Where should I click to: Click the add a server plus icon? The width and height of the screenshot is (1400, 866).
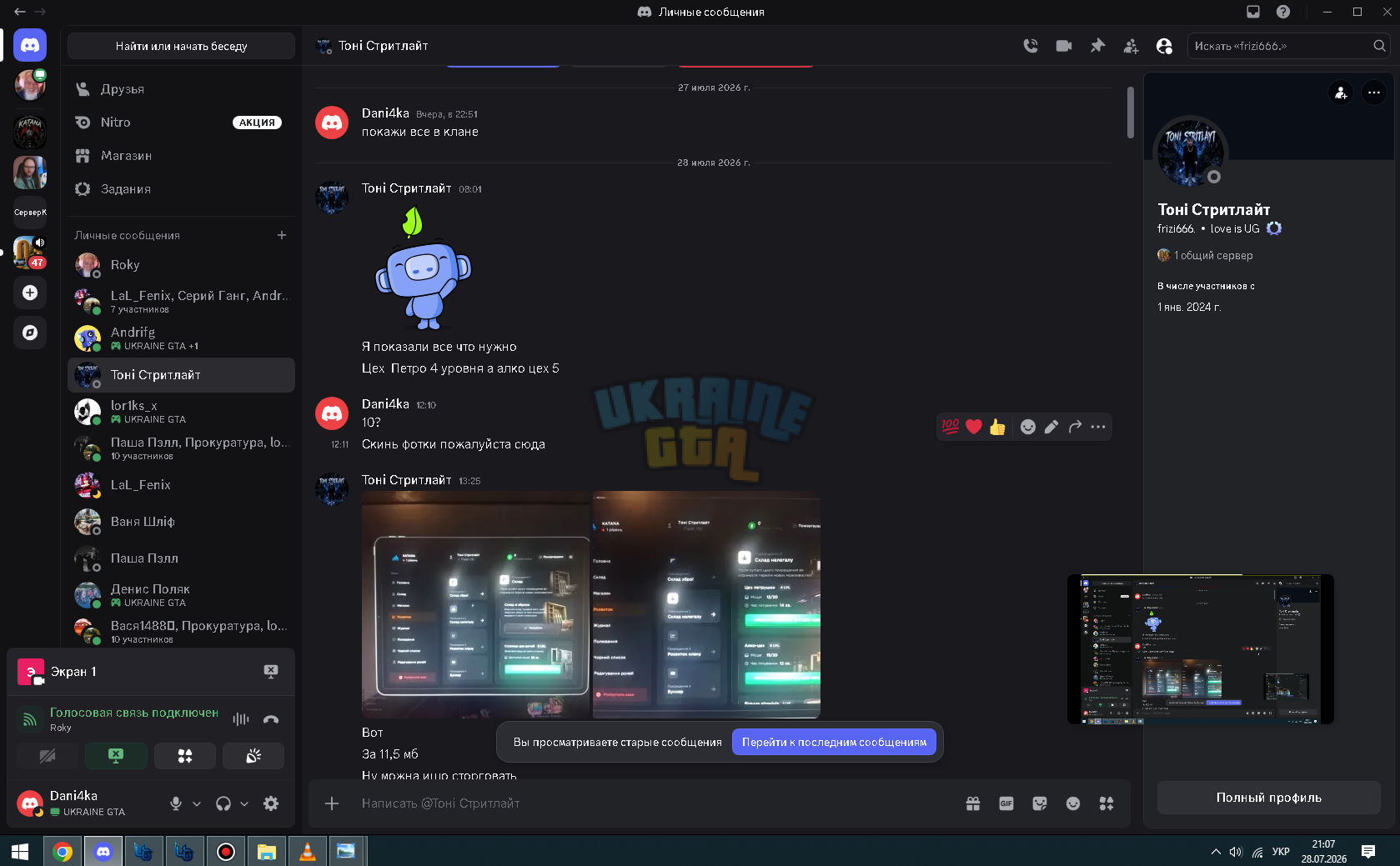click(30, 293)
